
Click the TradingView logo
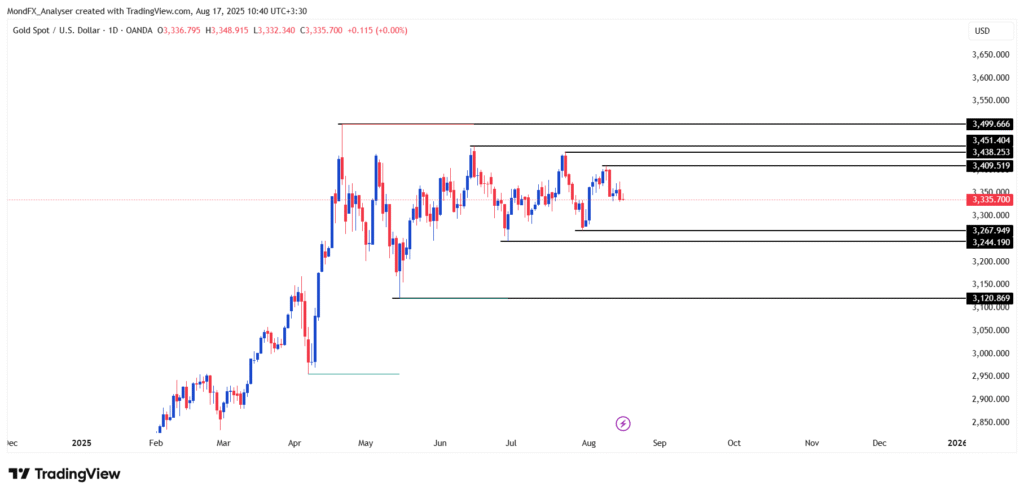click(64, 474)
